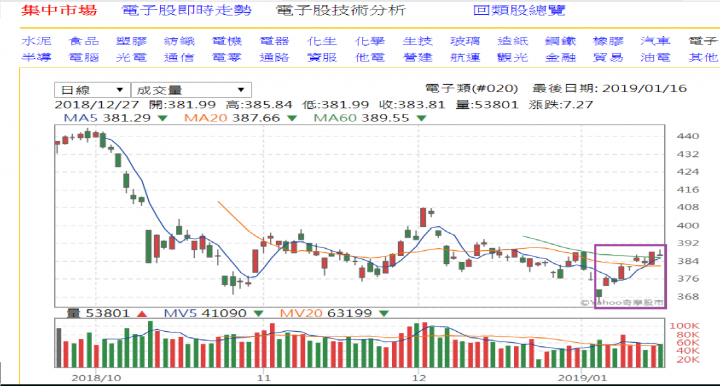Click the green down arrow beside MA60
This screenshot has height=386, width=720.
tap(422, 118)
